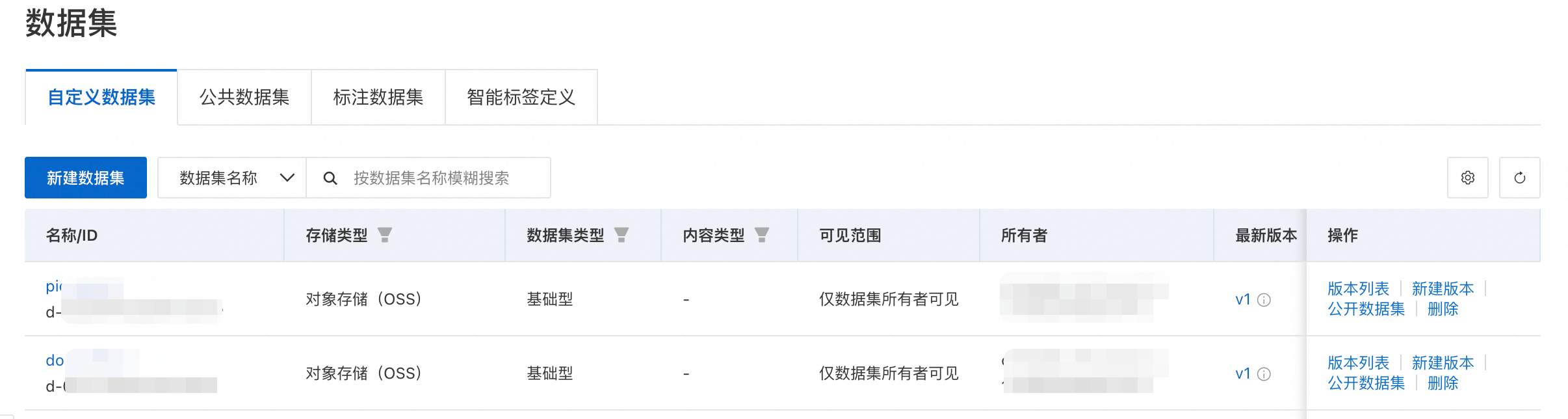Click 公开数据集 for the first dataset
1568x419 pixels.
tap(1366, 309)
